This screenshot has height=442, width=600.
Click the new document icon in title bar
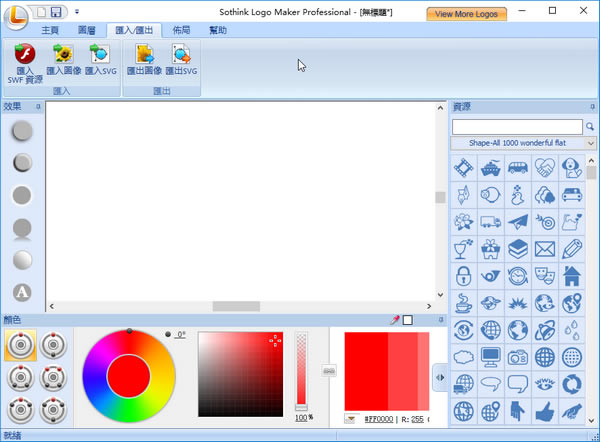point(41,12)
